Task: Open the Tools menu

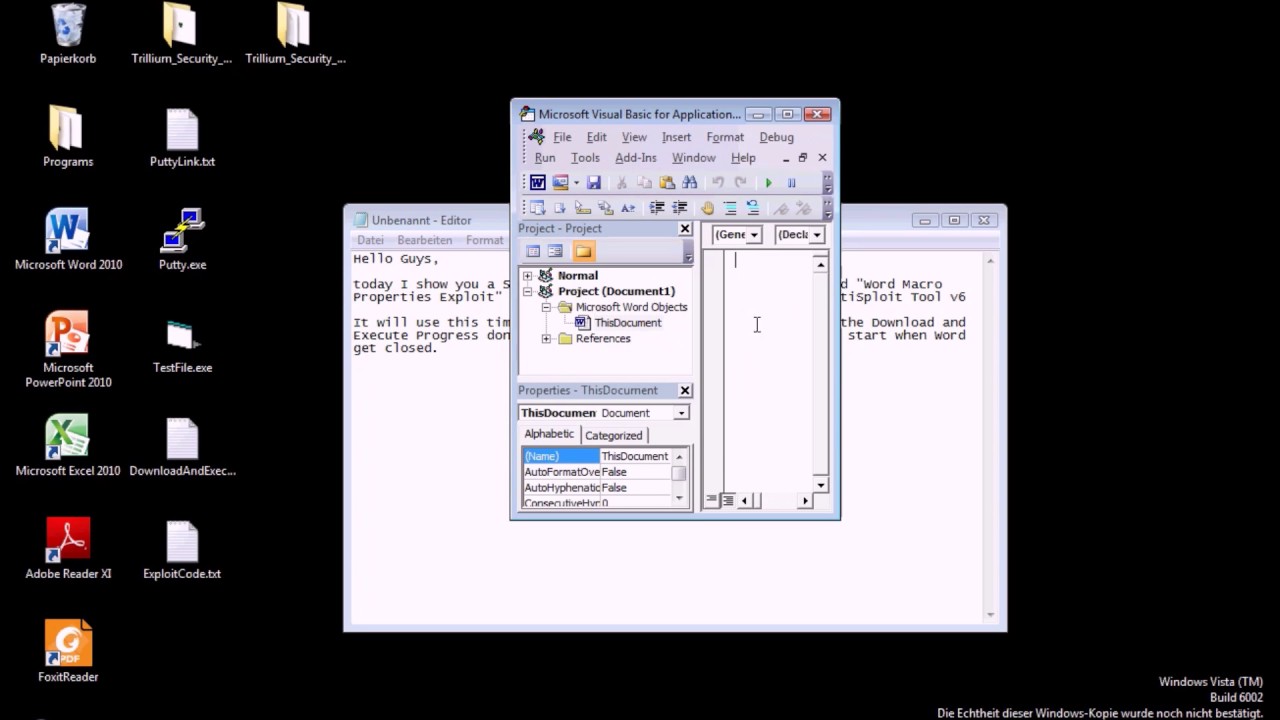Action: pyautogui.click(x=585, y=158)
